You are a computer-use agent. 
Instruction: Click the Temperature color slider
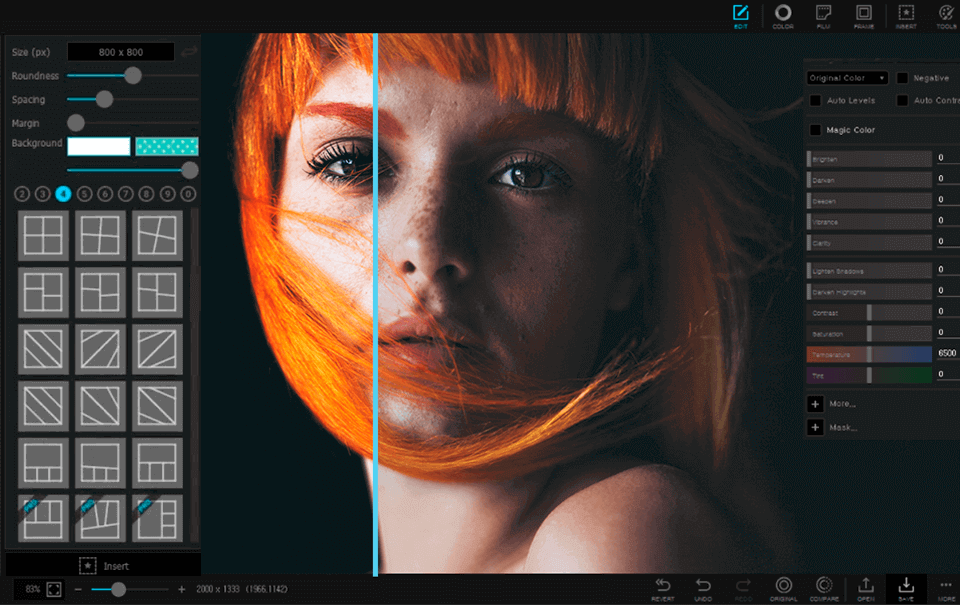tap(869, 355)
